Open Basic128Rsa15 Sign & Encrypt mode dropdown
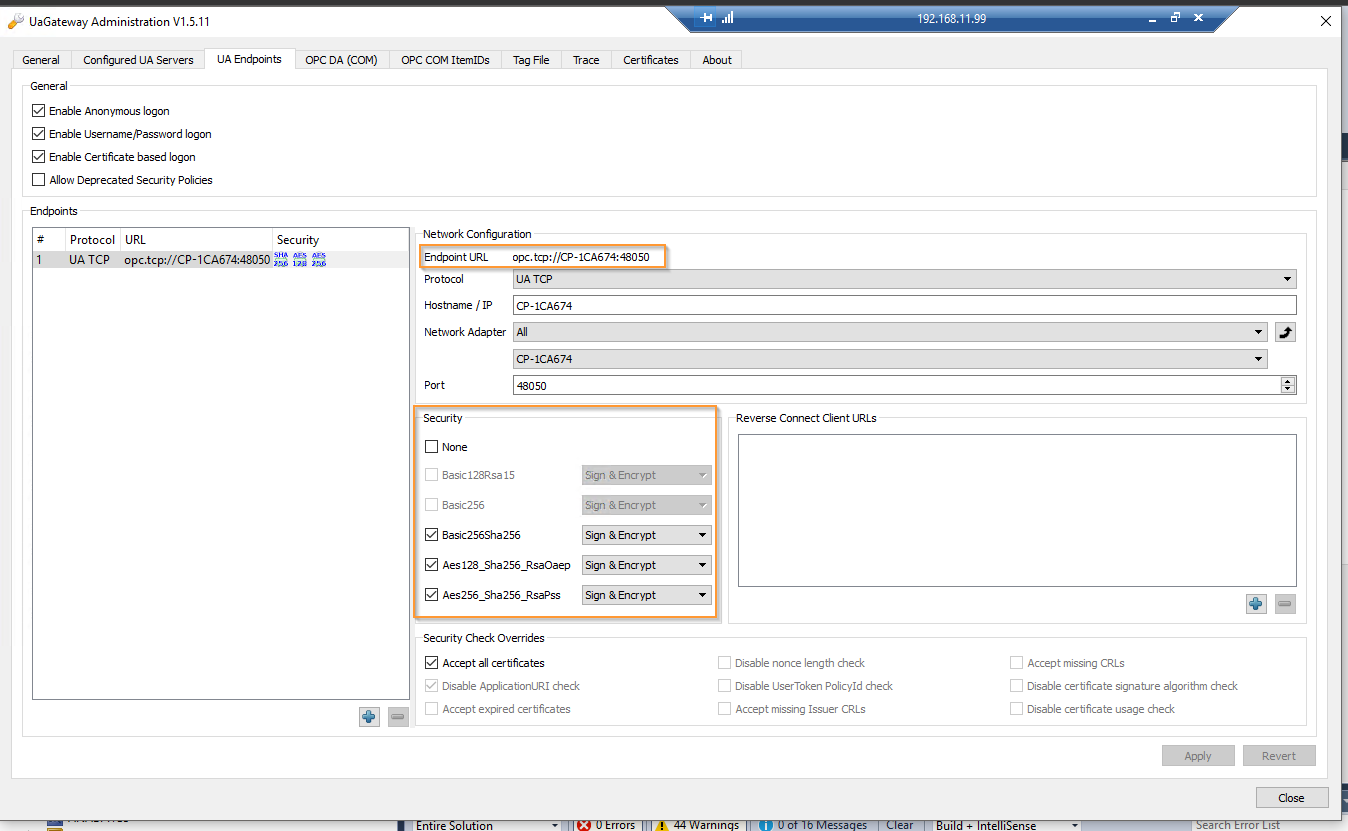Screen dimensions: 1348x831 646,475
